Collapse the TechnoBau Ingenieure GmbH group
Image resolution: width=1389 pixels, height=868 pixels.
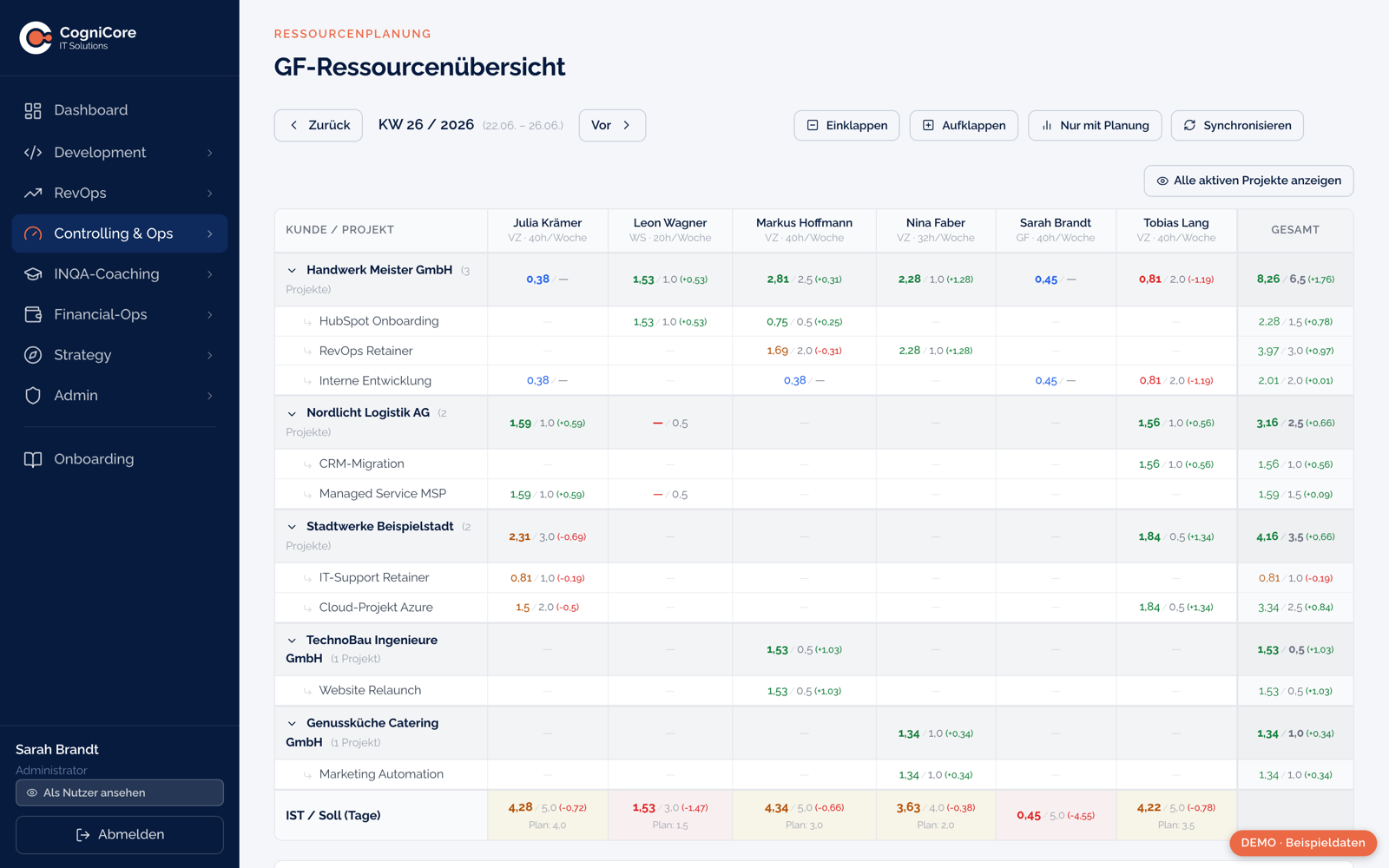(292, 641)
